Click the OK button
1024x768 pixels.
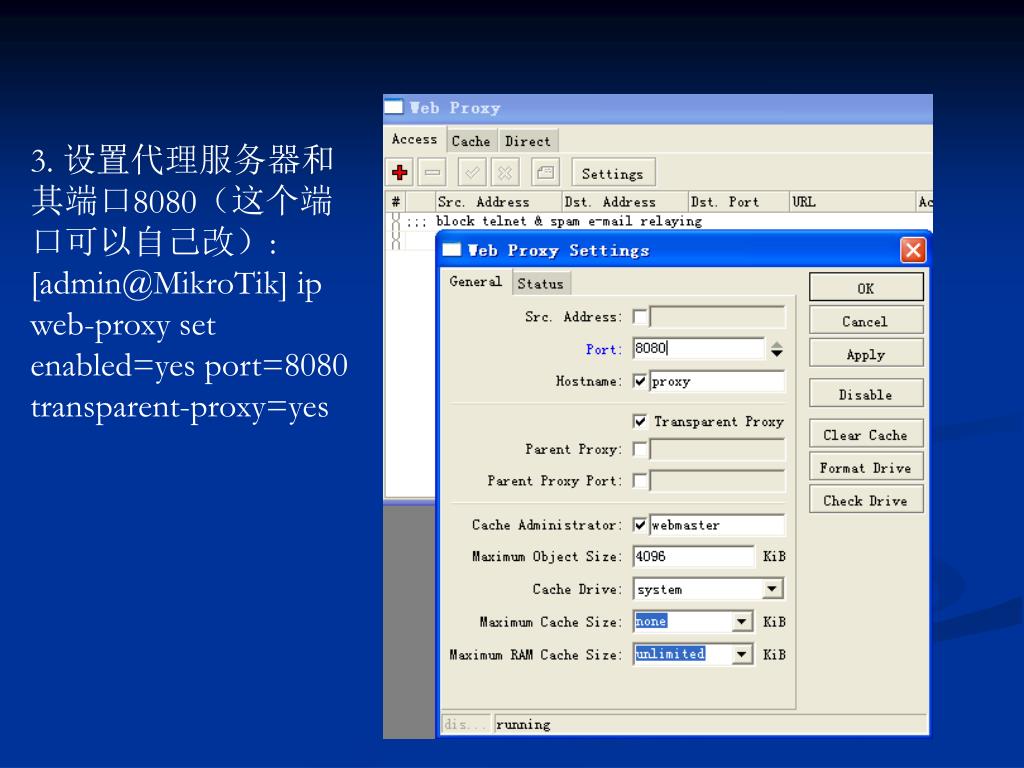coord(866,289)
